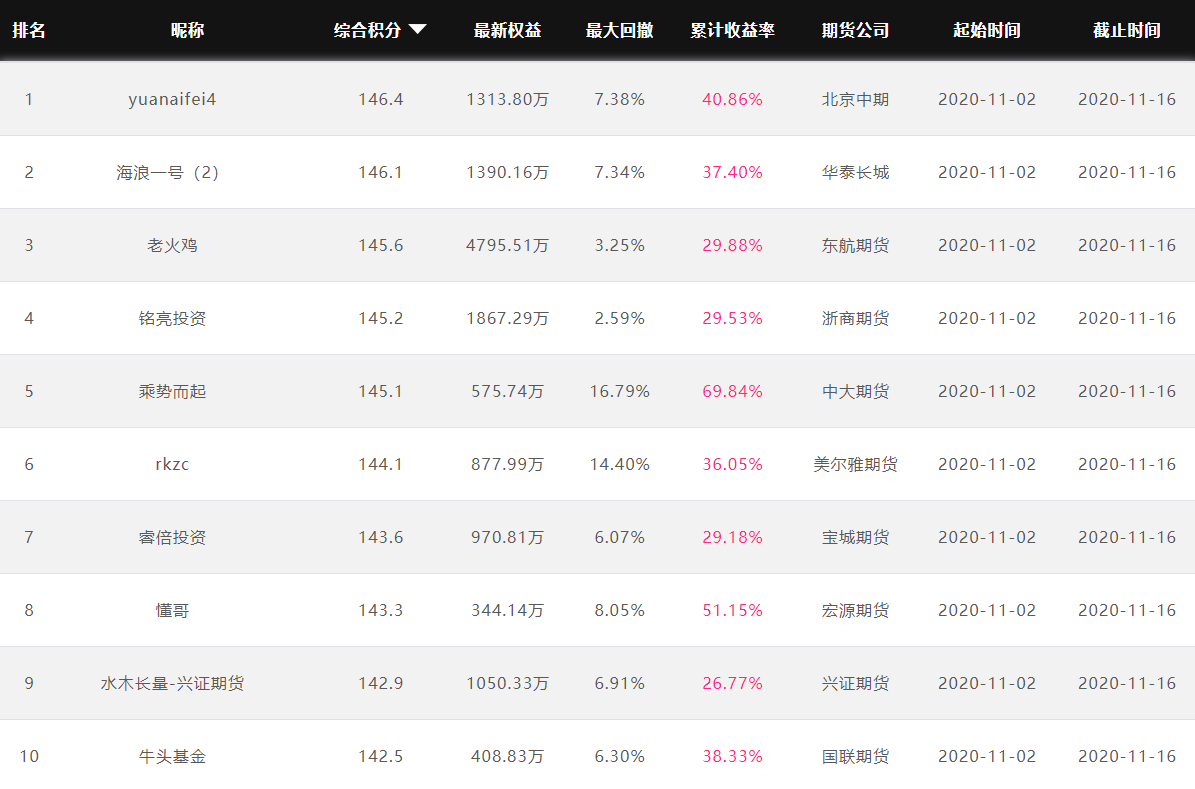Click company 中大期货

click(855, 392)
